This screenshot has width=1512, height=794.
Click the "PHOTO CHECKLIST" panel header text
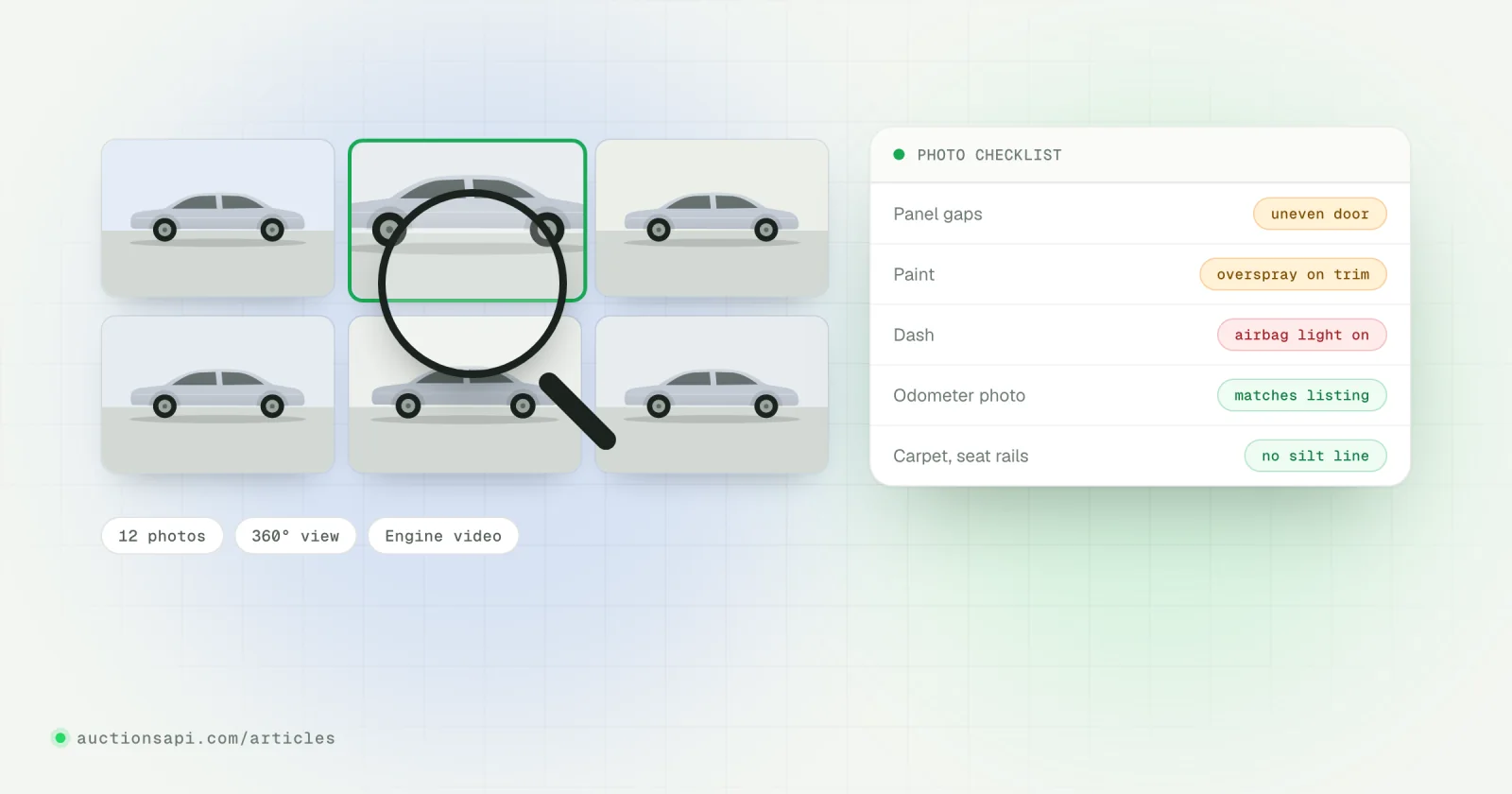pos(989,155)
